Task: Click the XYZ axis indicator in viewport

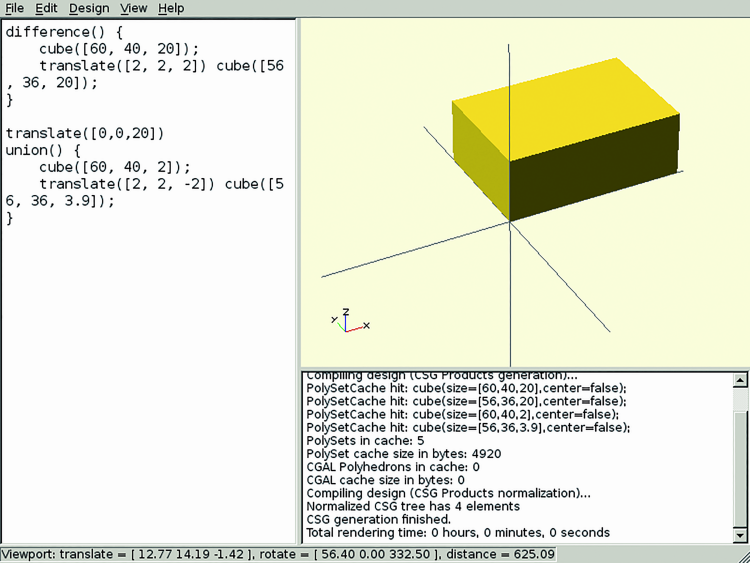Action: (x=347, y=322)
